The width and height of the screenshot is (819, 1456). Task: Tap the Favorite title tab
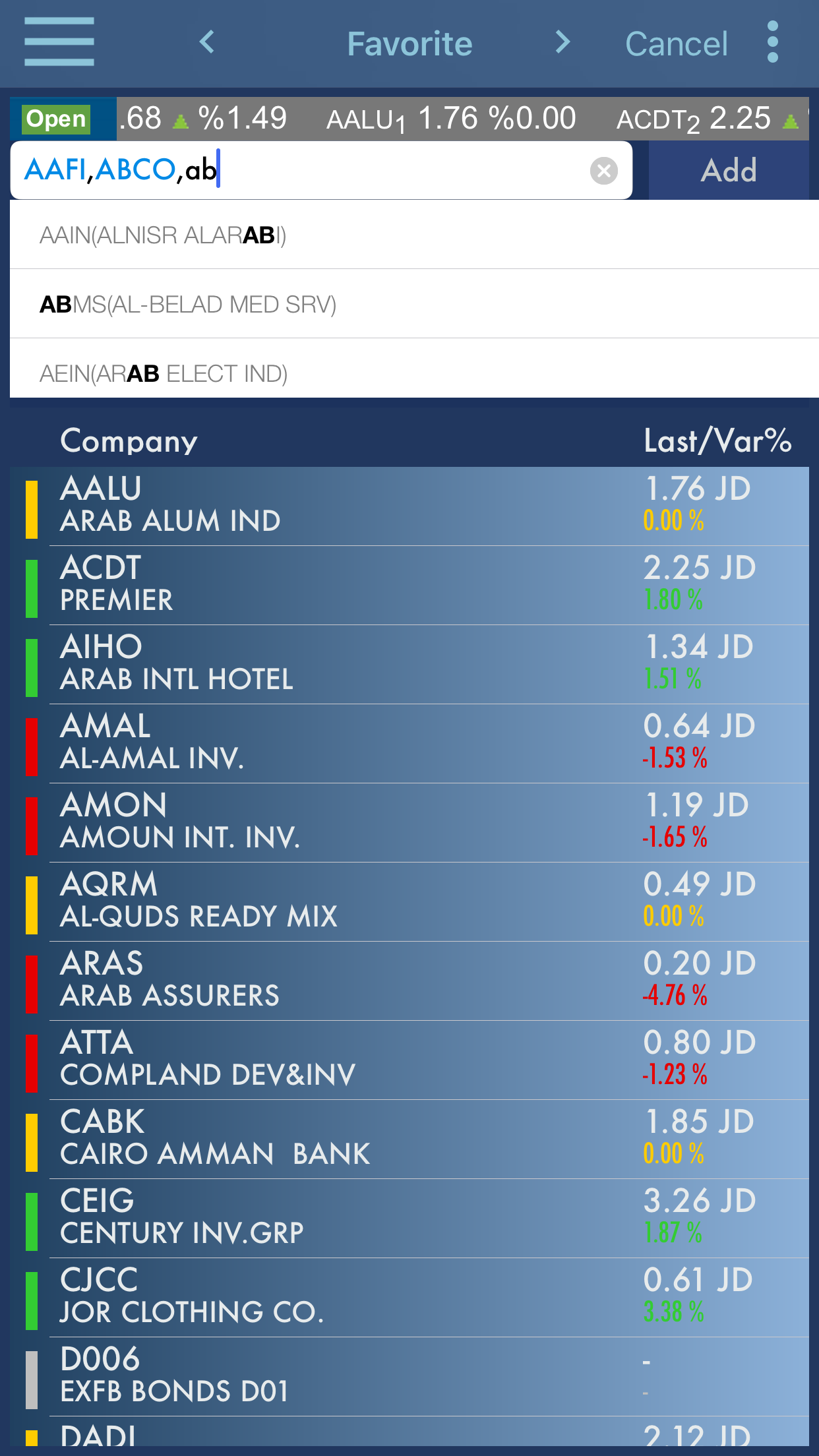(x=409, y=44)
